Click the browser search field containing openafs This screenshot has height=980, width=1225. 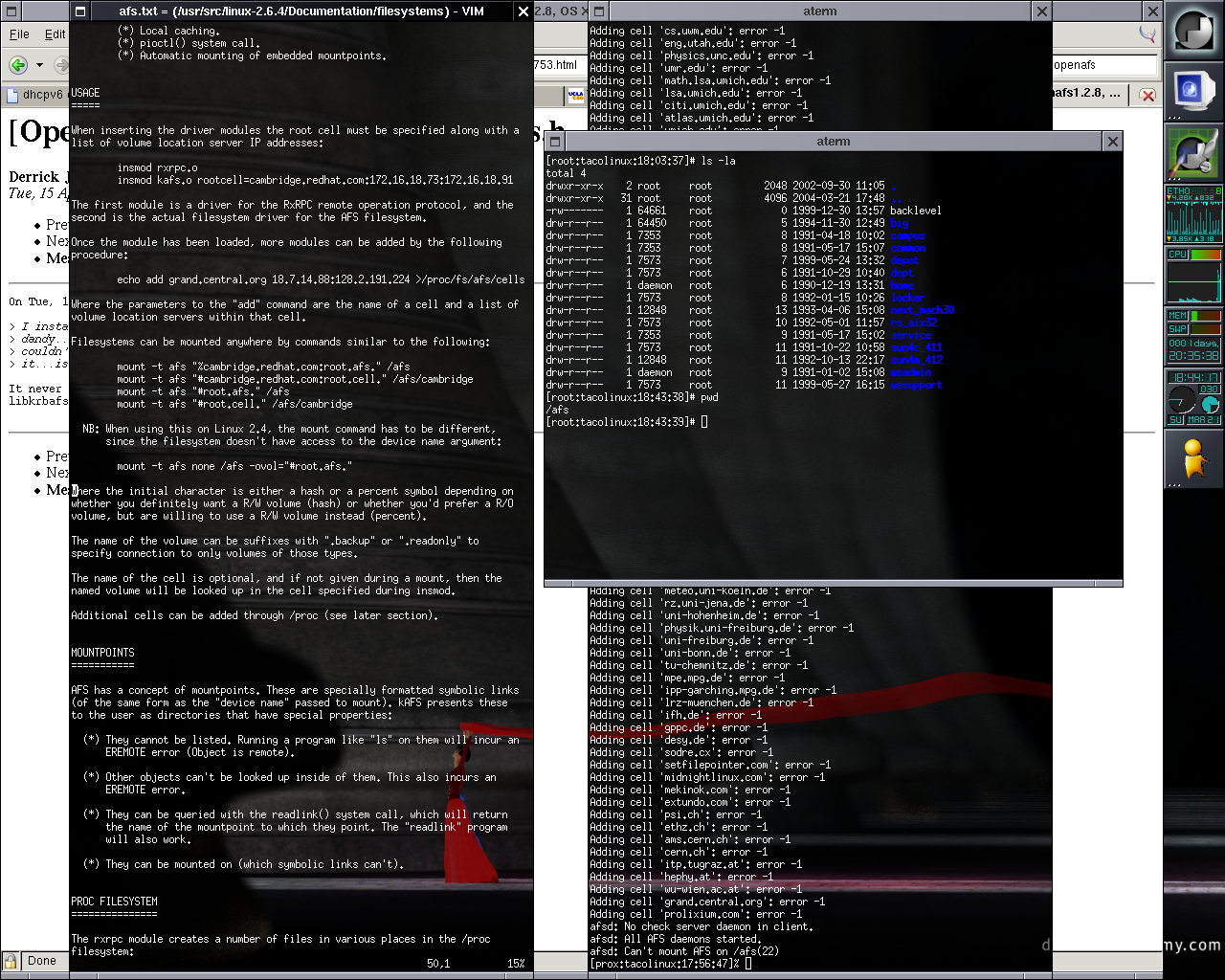1104,65
